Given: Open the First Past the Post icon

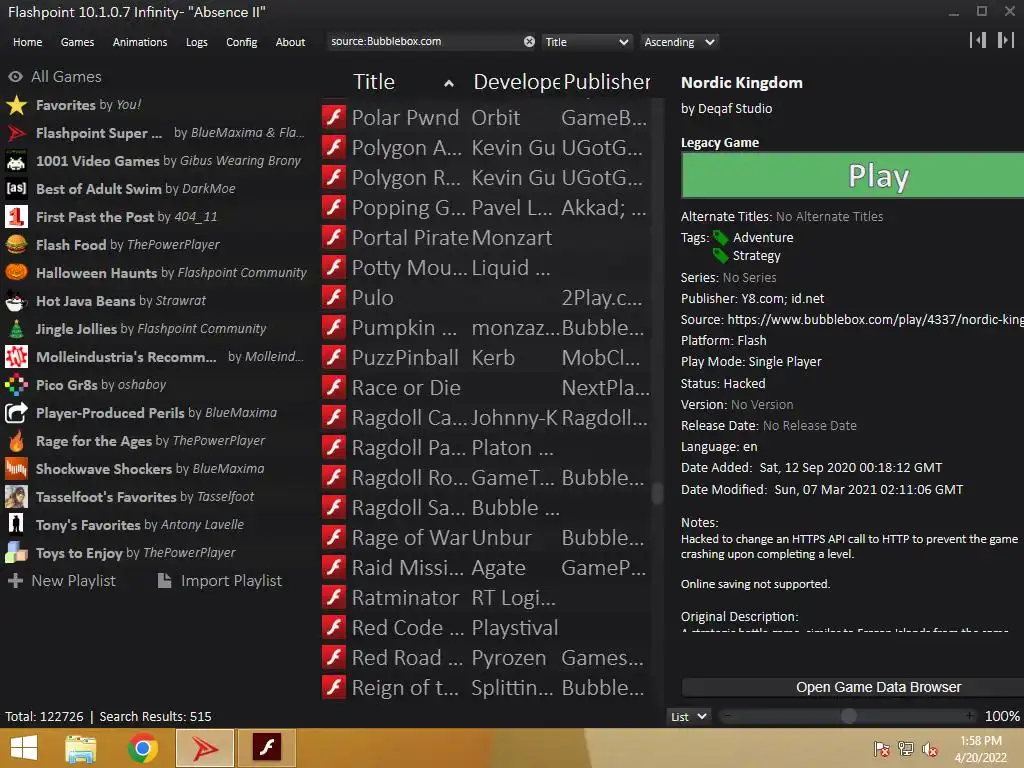Looking at the screenshot, I should (x=16, y=217).
